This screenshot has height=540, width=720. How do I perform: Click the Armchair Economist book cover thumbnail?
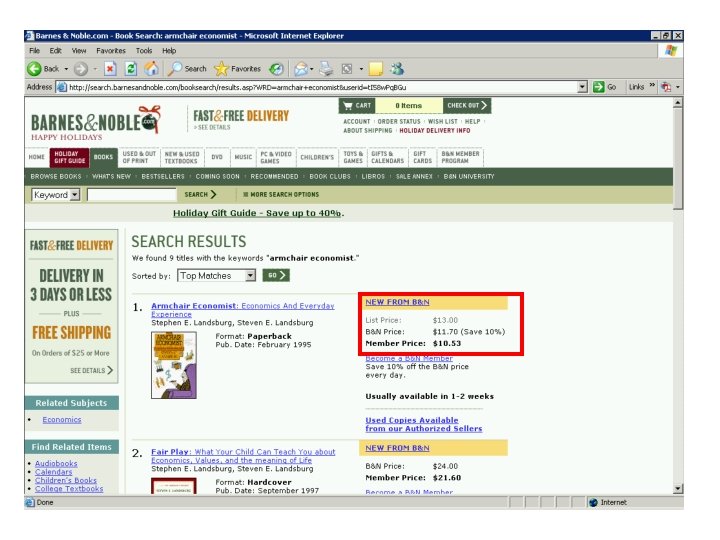(x=174, y=365)
